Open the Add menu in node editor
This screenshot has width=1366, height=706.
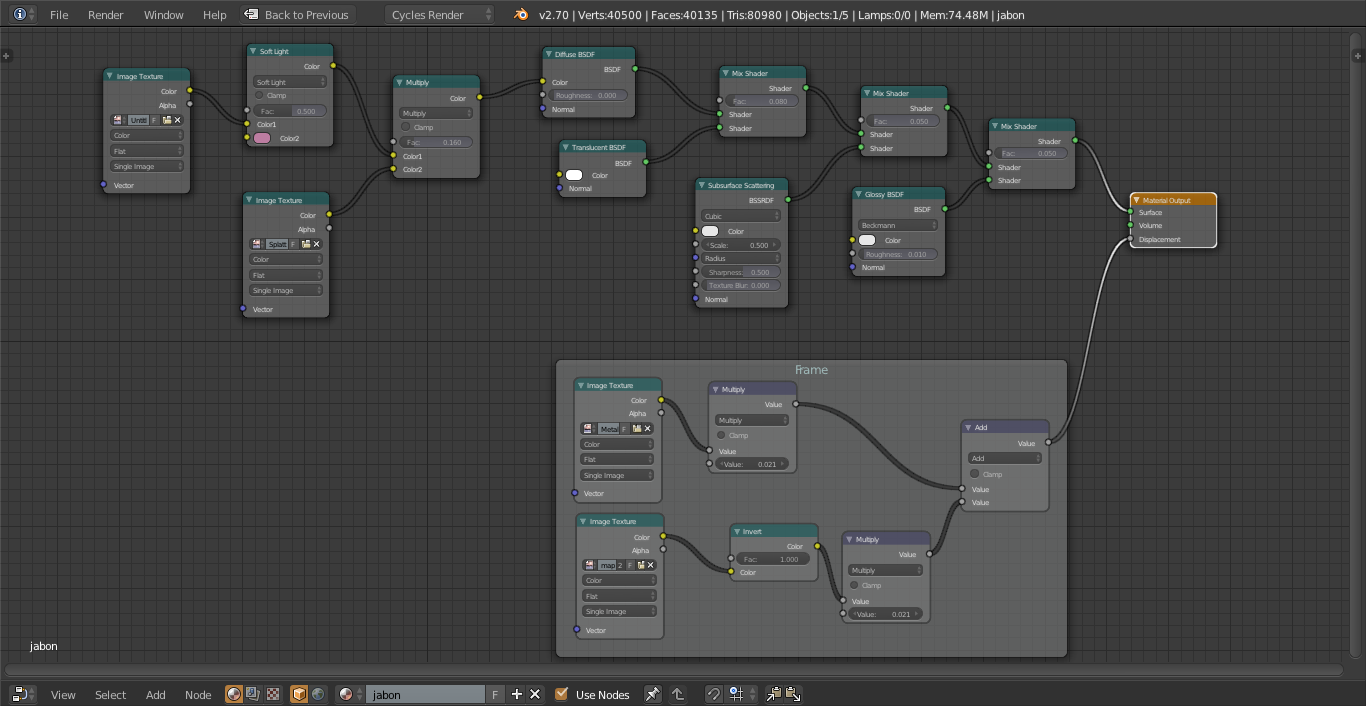tap(155, 694)
